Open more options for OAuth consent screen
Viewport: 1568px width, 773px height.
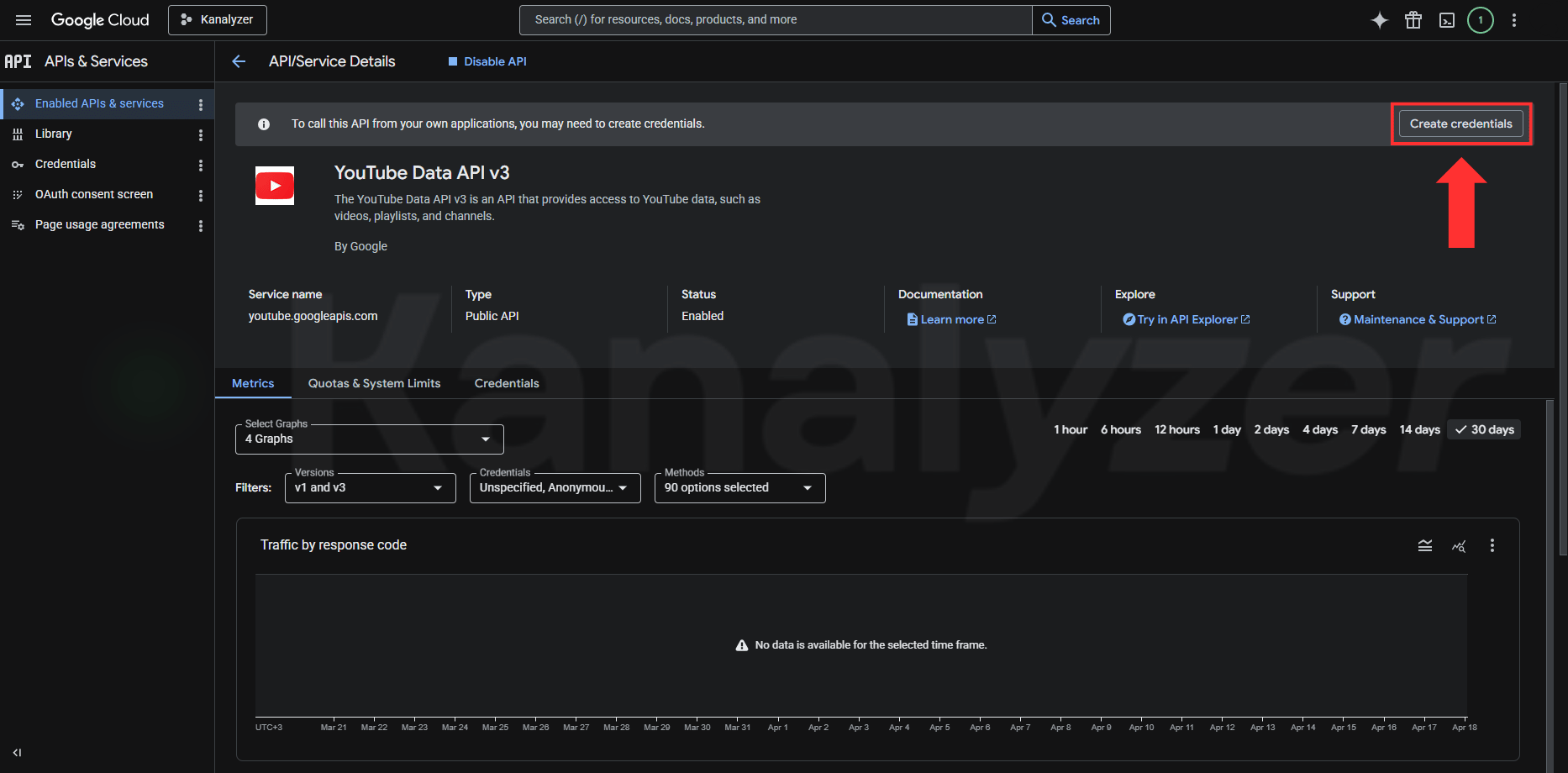200,195
